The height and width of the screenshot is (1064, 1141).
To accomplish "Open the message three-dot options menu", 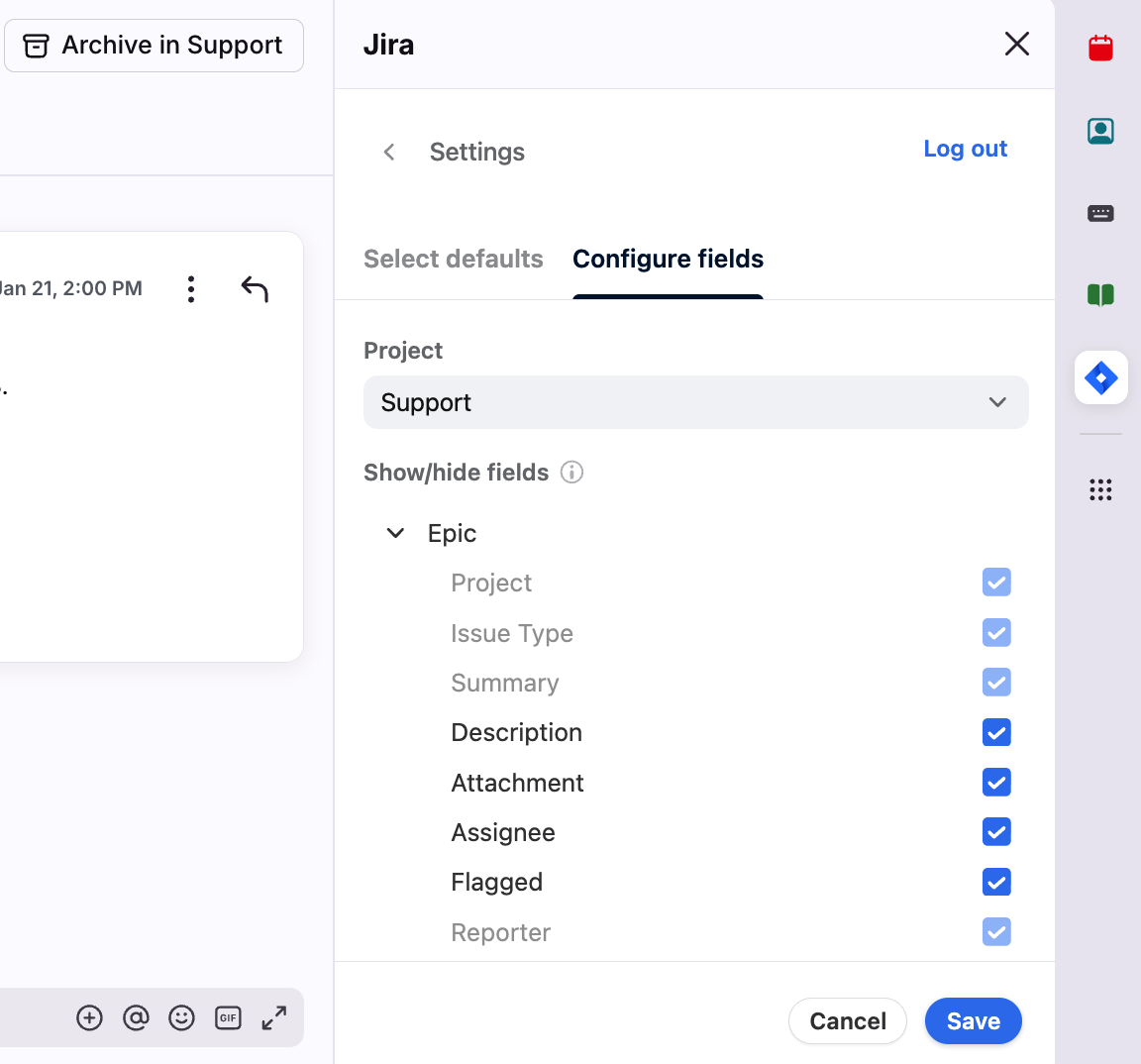I will [x=191, y=289].
